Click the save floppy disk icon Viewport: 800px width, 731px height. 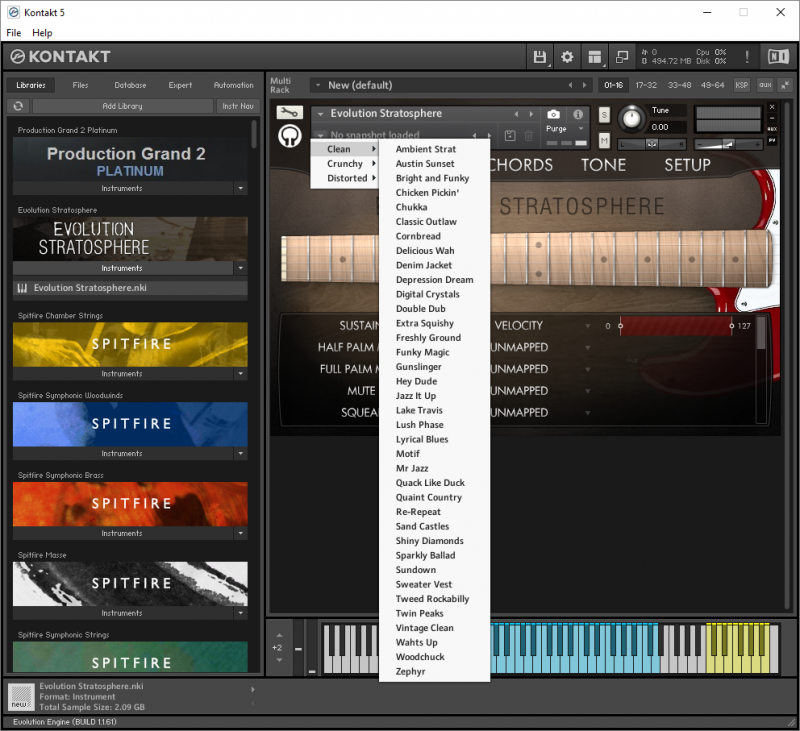[x=540, y=57]
